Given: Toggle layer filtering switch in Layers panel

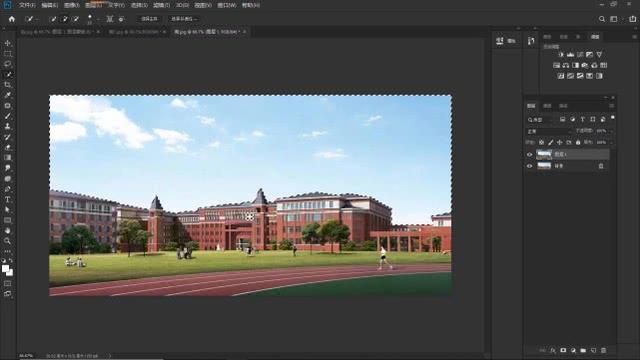Looking at the screenshot, I should tap(613, 118).
